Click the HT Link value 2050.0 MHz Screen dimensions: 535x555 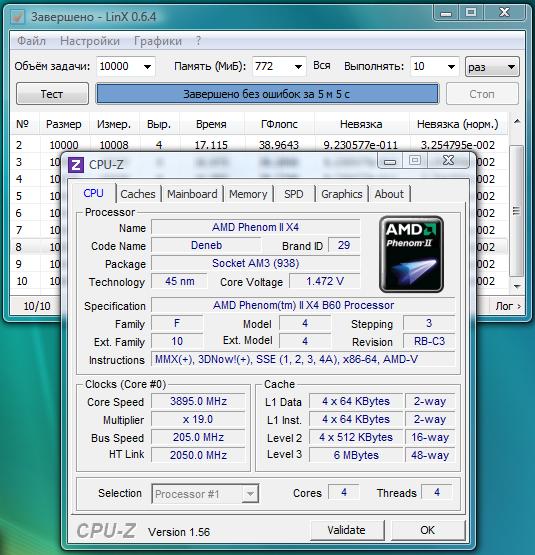pos(198,455)
